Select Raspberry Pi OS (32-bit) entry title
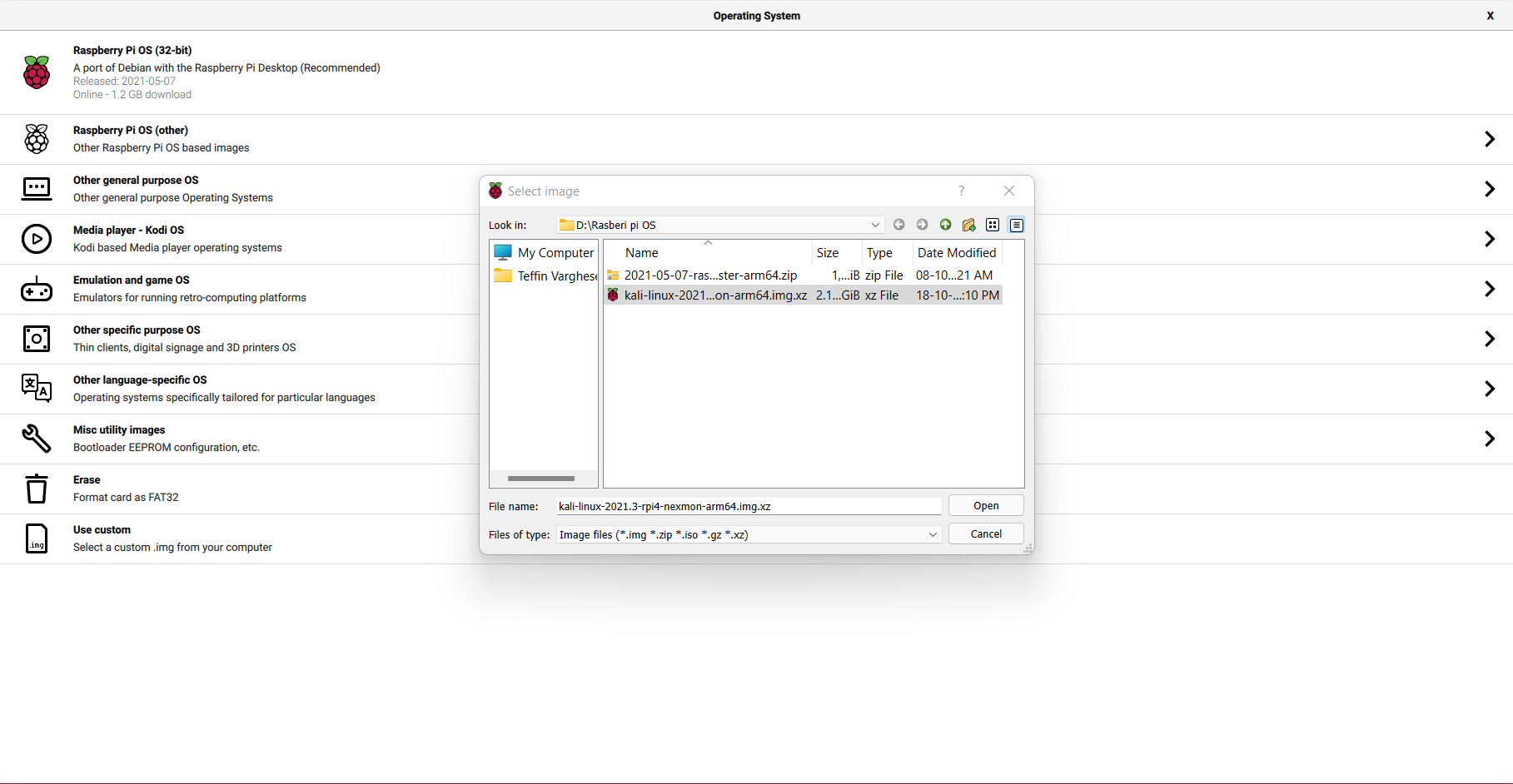Viewport: 1513px width, 784px height. pos(132,50)
